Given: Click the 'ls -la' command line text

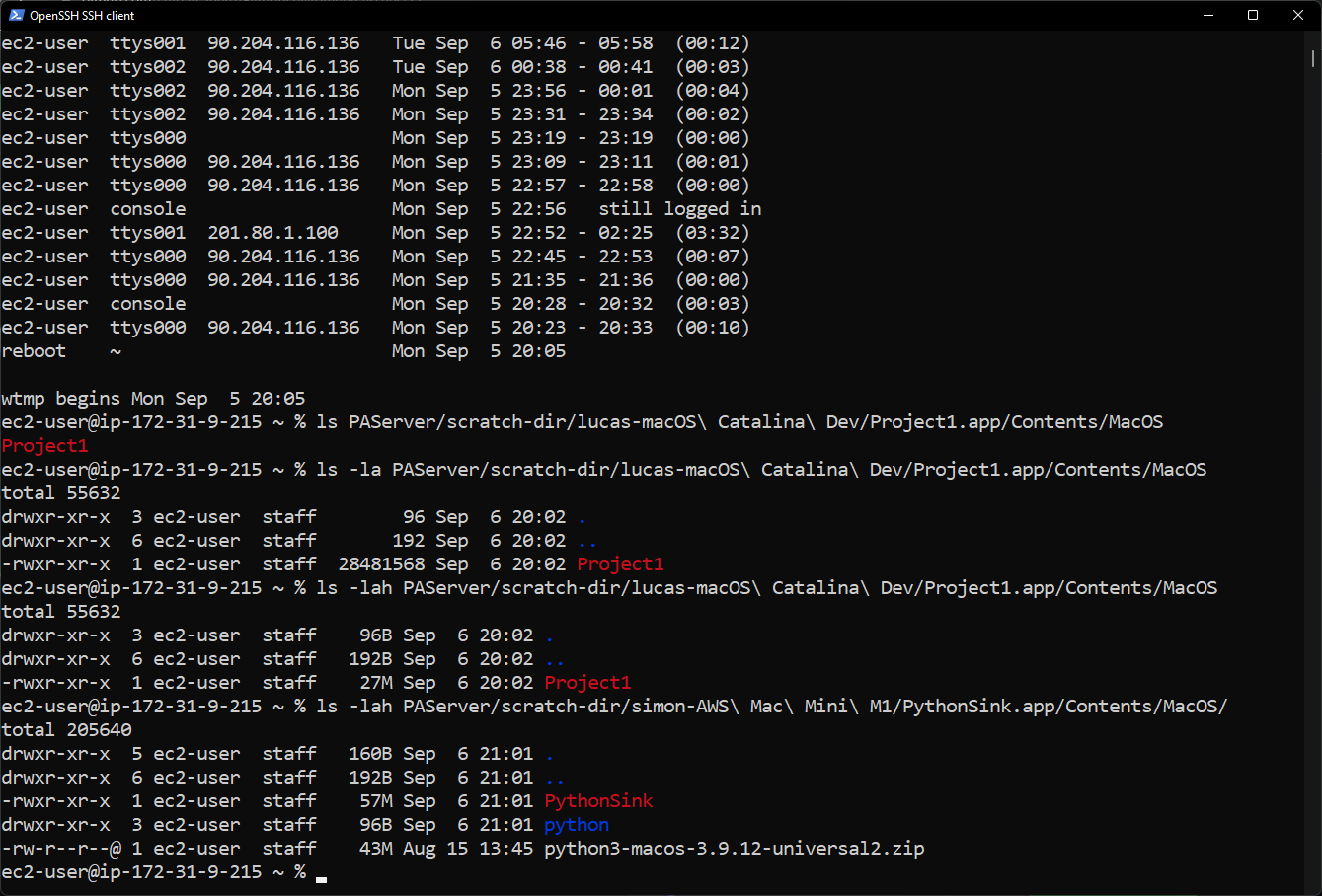Looking at the screenshot, I should (x=761, y=470).
